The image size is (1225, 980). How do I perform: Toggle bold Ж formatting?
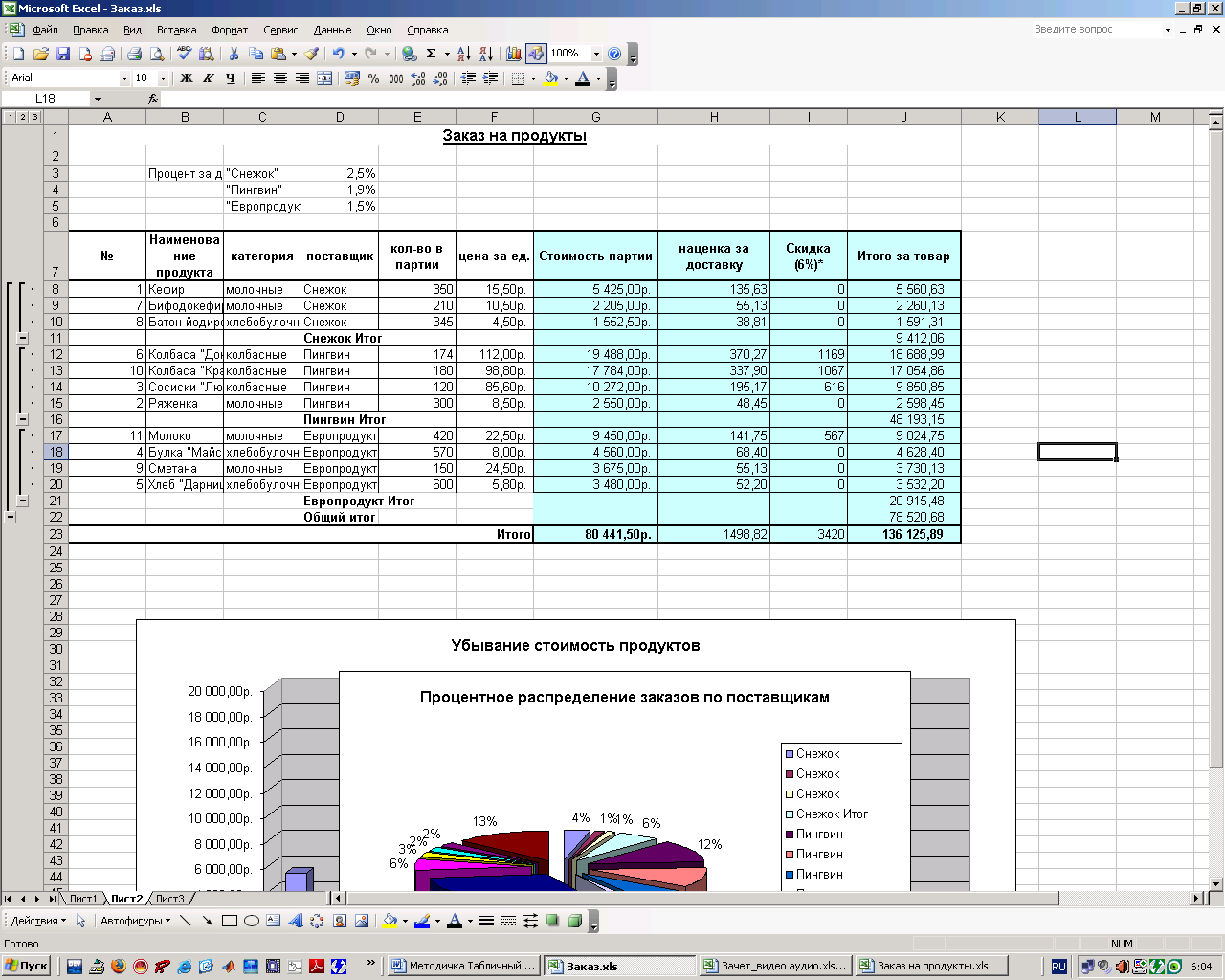coord(187,78)
